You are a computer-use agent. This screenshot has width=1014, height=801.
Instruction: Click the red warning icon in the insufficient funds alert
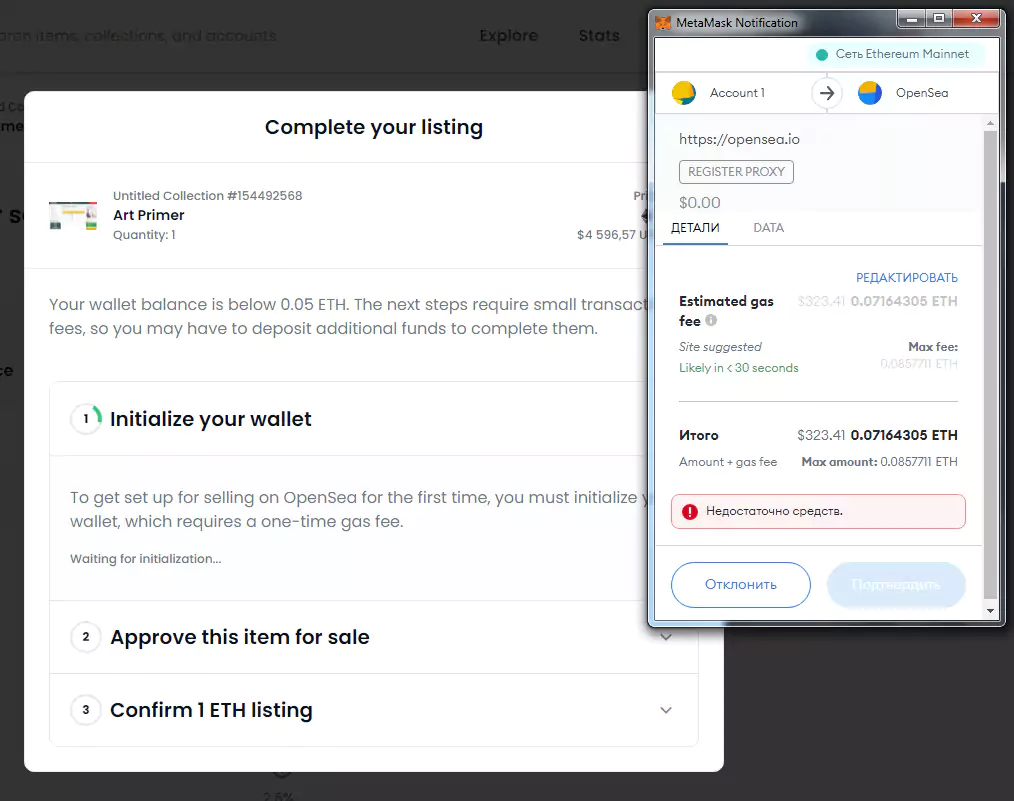coord(690,511)
